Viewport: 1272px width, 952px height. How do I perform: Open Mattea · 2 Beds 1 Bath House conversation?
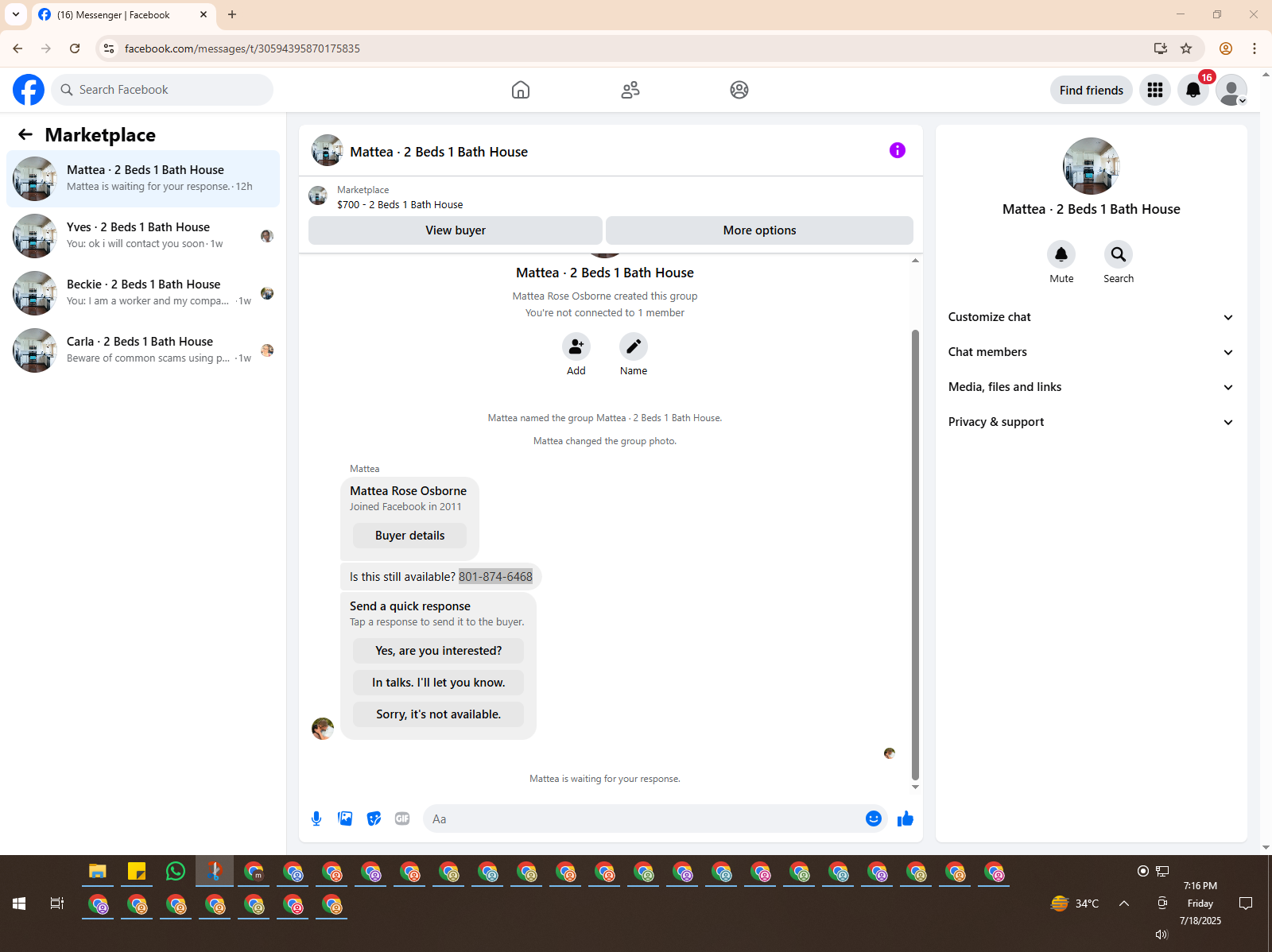[x=143, y=179]
